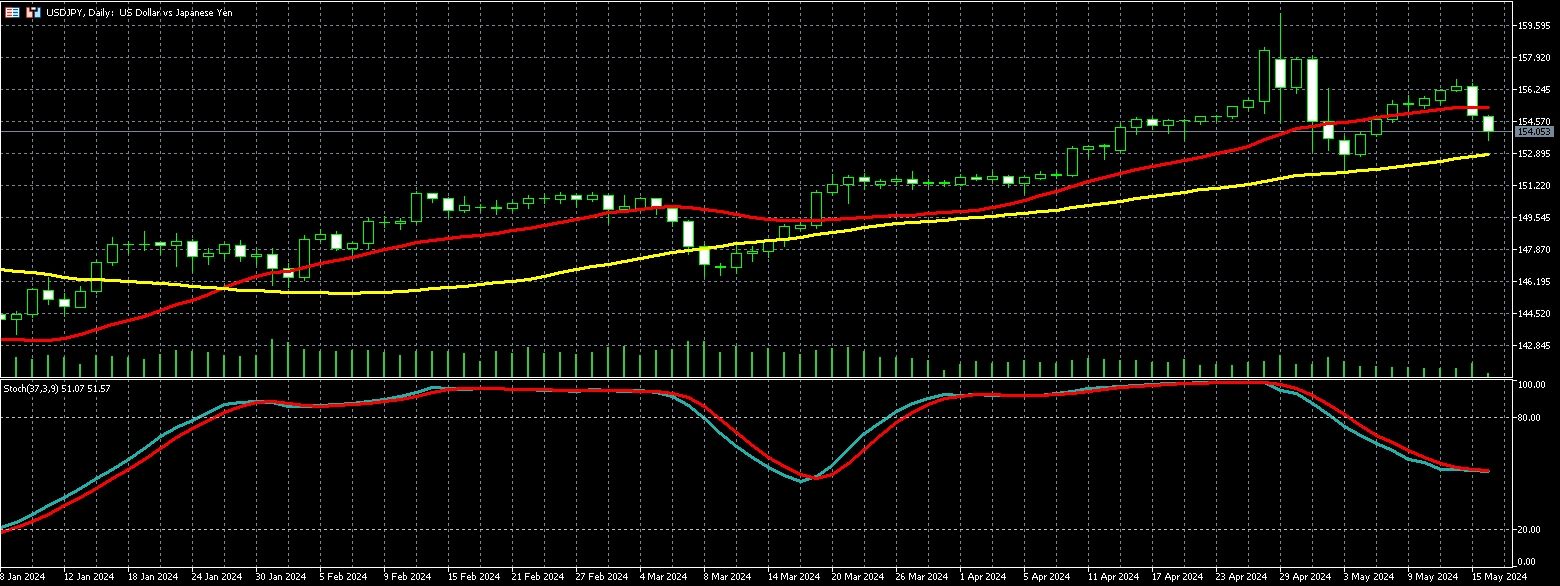Click the 9 May 2024 date label
This screenshot has height=586, width=1560.
click(x=1432, y=577)
